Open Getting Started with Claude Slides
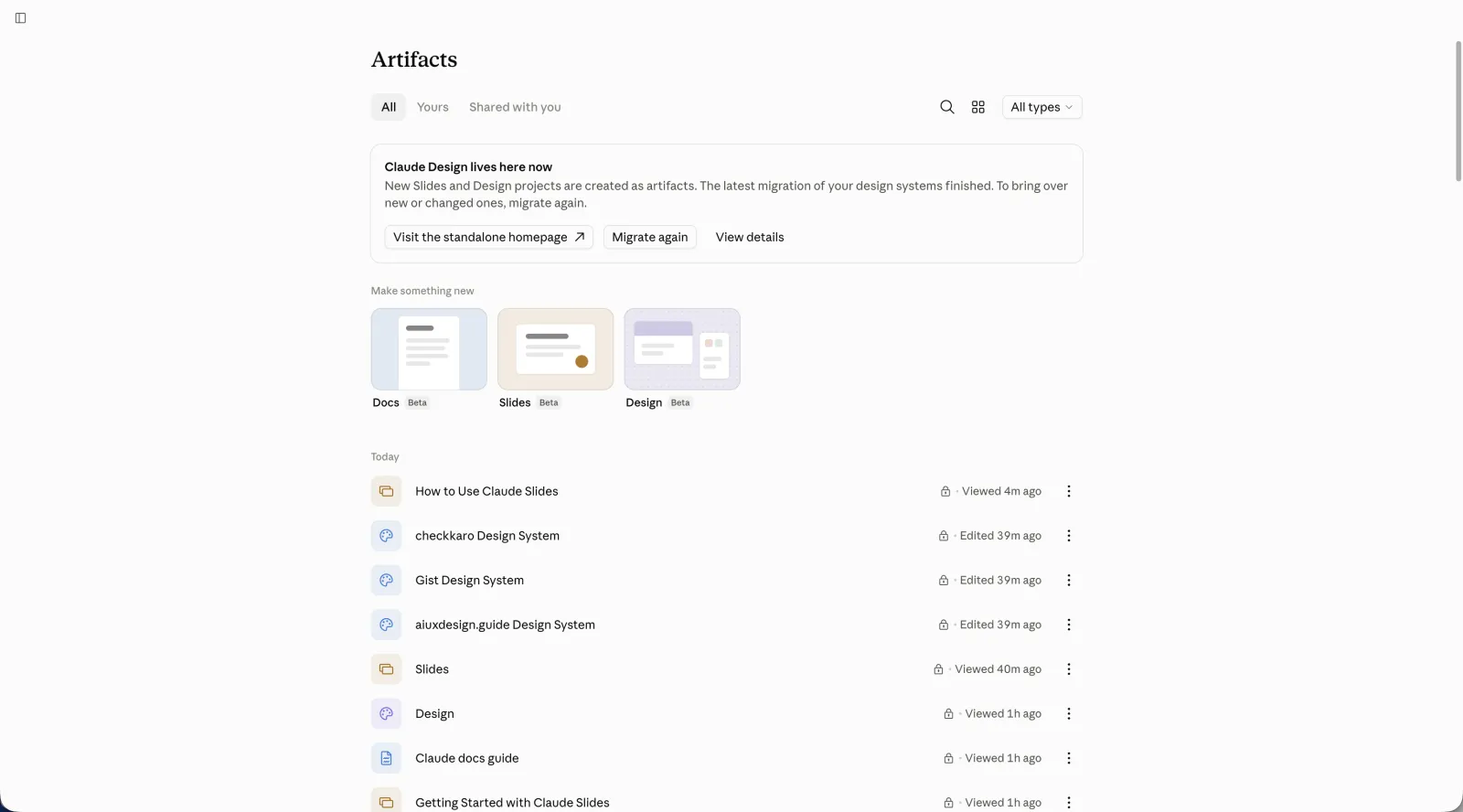1463x812 pixels. (x=512, y=803)
